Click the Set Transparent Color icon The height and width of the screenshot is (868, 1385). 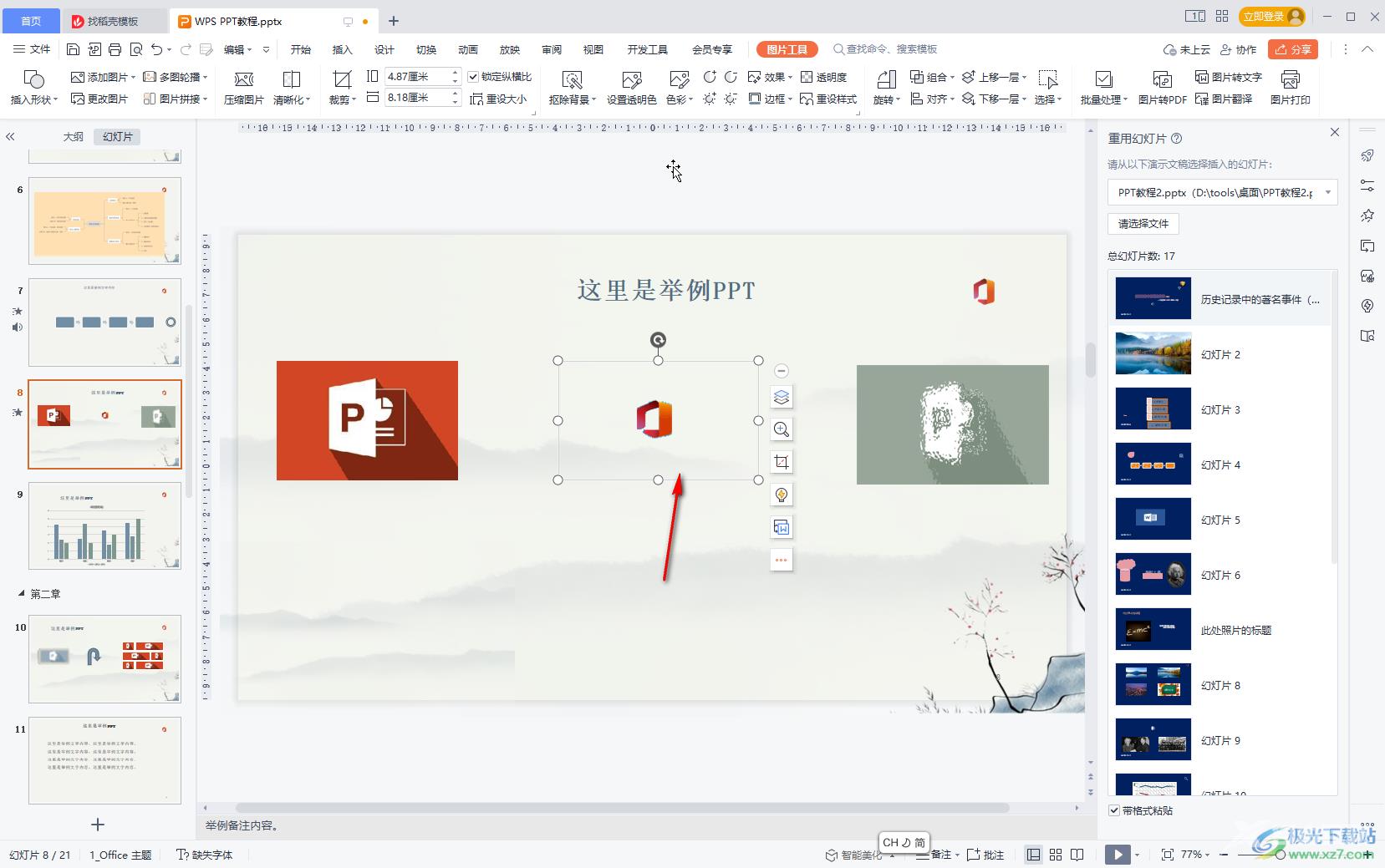[x=632, y=80]
